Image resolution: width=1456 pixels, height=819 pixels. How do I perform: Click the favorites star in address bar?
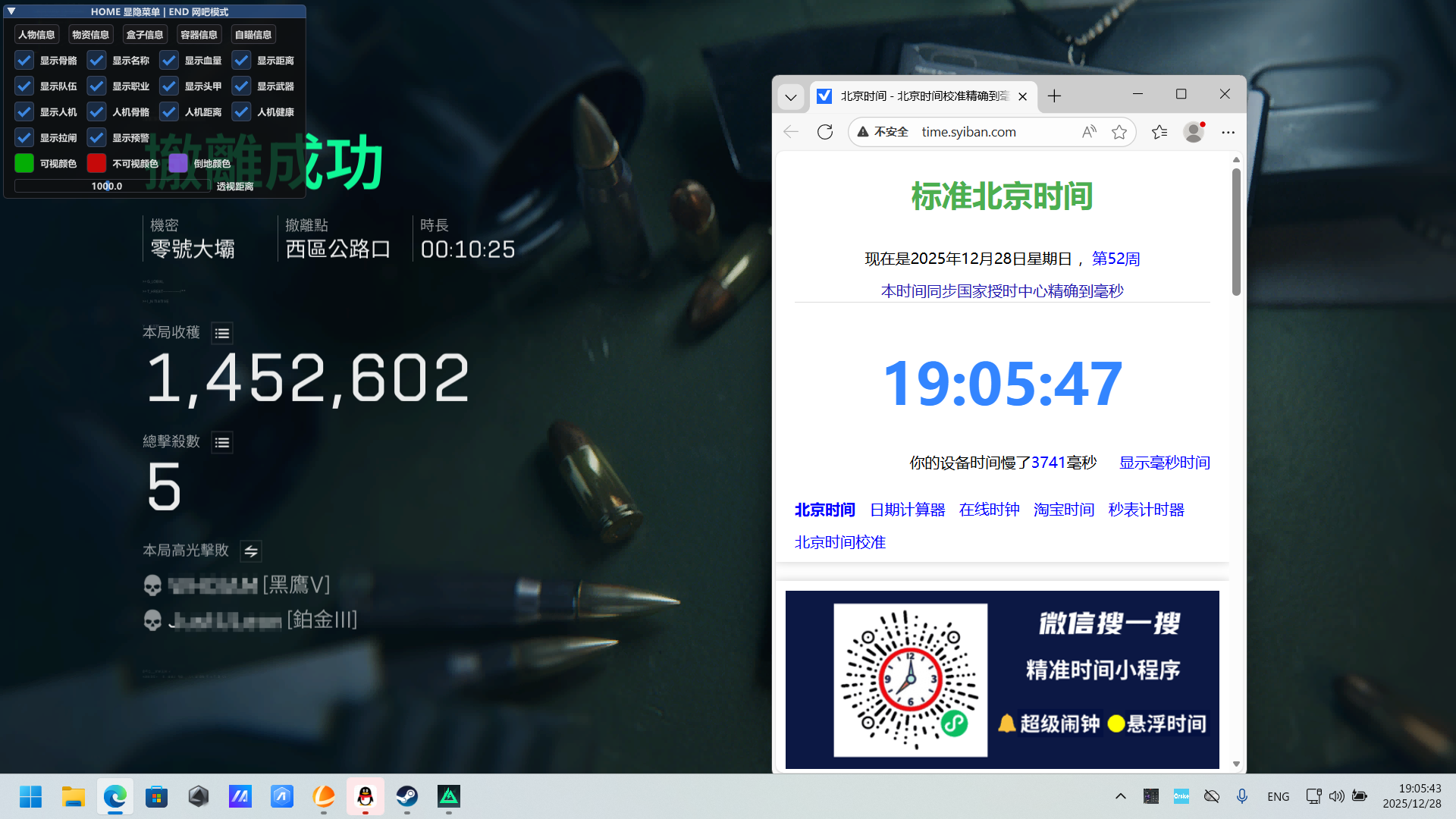pos(1119,131)
